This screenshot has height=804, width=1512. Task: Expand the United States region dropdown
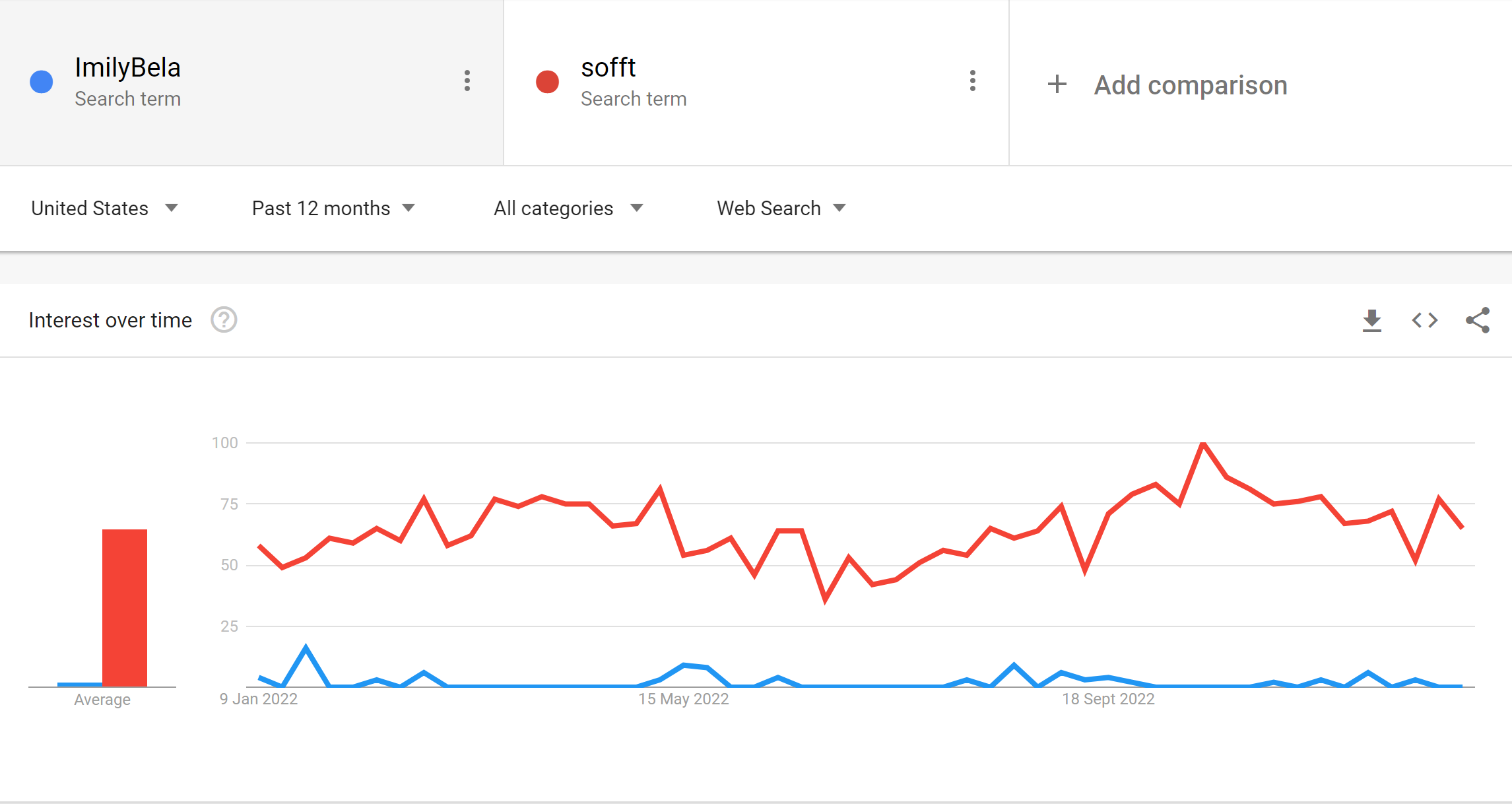[104, 209]
